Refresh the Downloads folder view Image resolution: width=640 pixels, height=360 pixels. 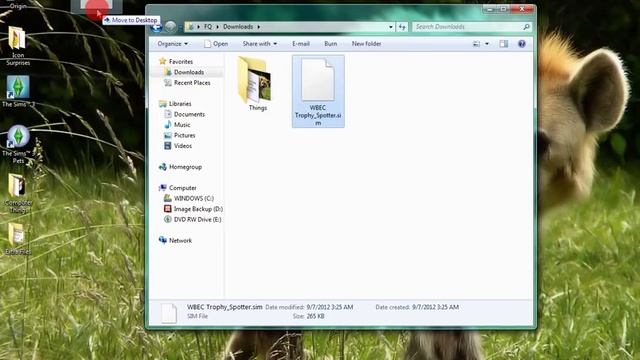(x=402, y=27)
